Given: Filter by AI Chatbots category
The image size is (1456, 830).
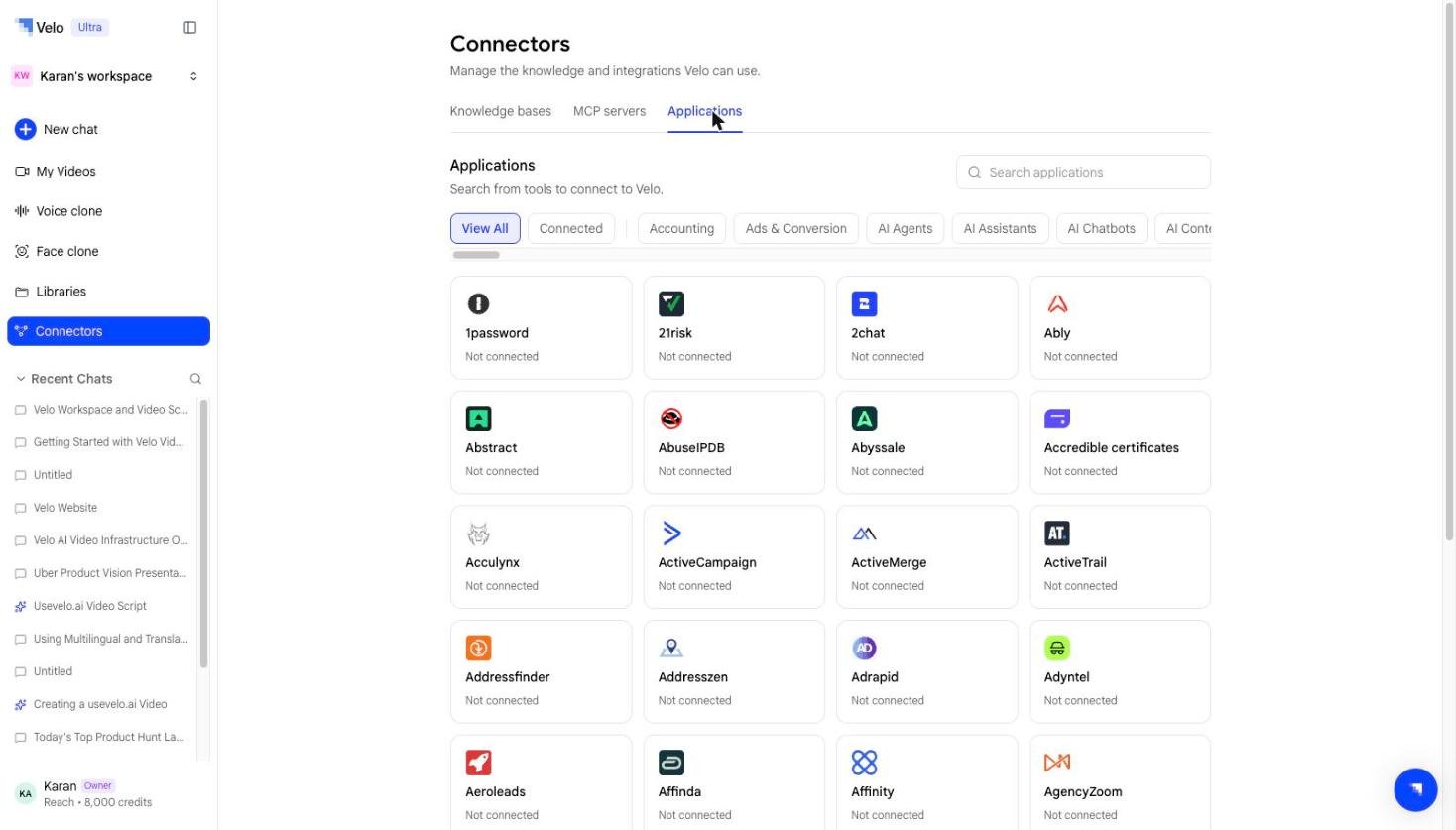Looking at the screenshot, I should pos(1101,228).
